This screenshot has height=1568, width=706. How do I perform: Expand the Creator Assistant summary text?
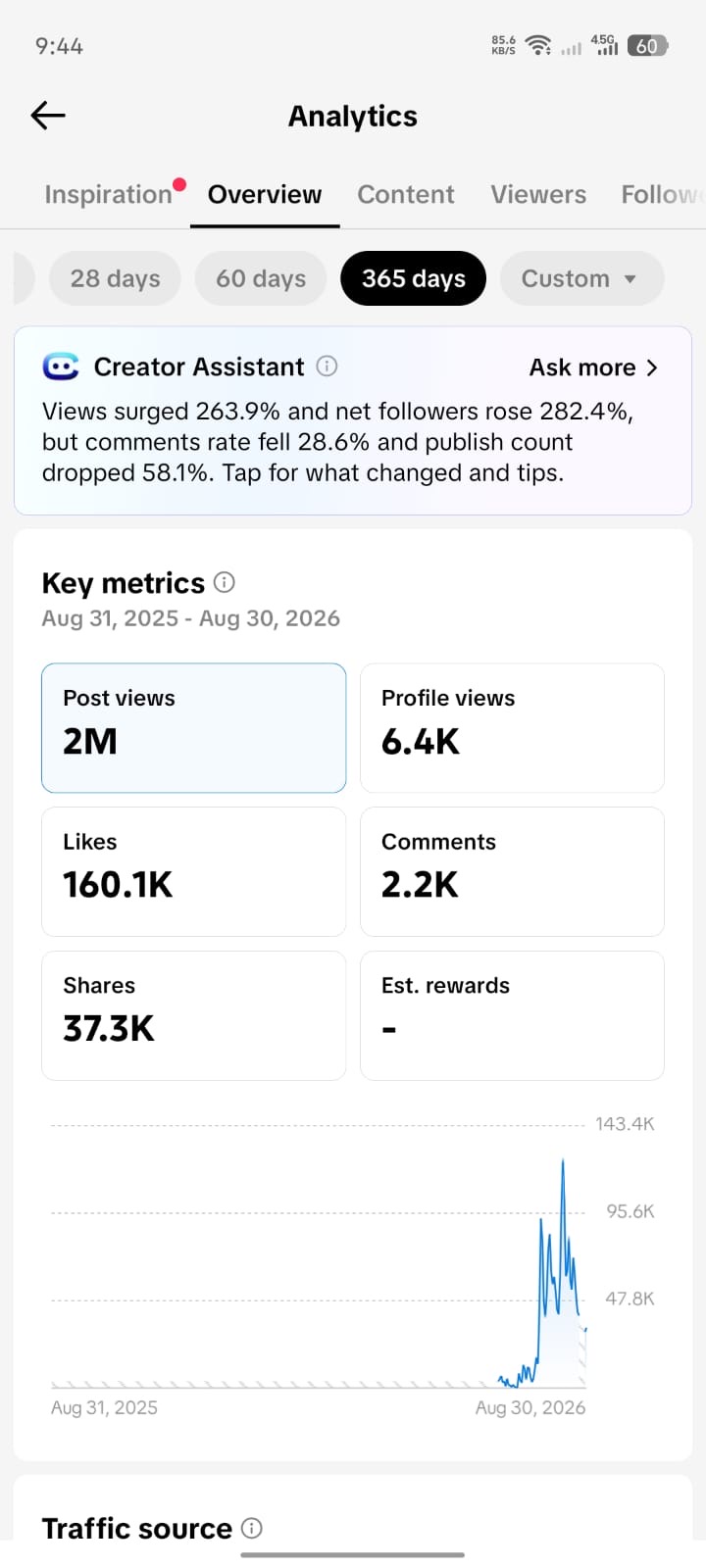pos(337,442)
